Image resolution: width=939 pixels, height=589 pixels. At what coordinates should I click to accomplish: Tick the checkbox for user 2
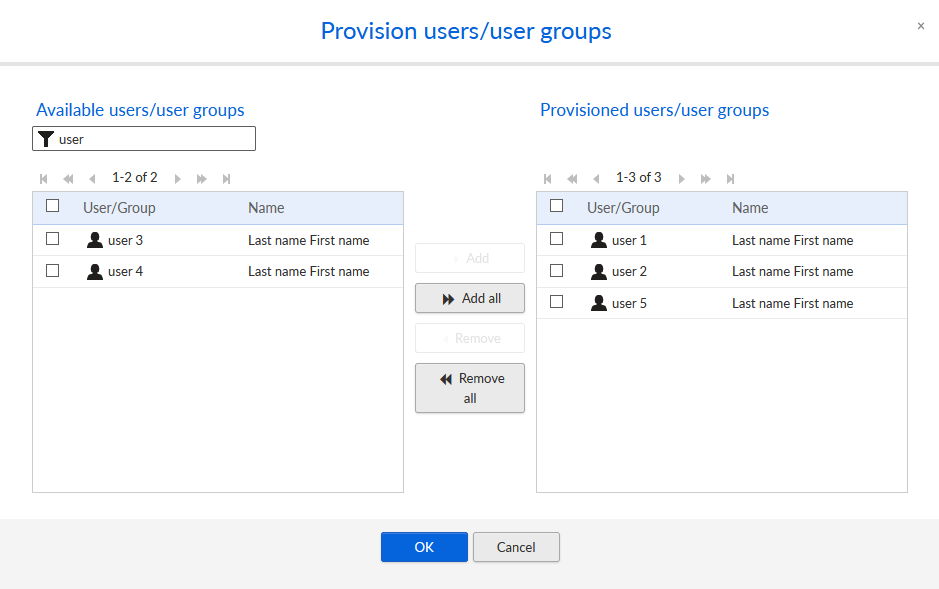coord(556,271)
